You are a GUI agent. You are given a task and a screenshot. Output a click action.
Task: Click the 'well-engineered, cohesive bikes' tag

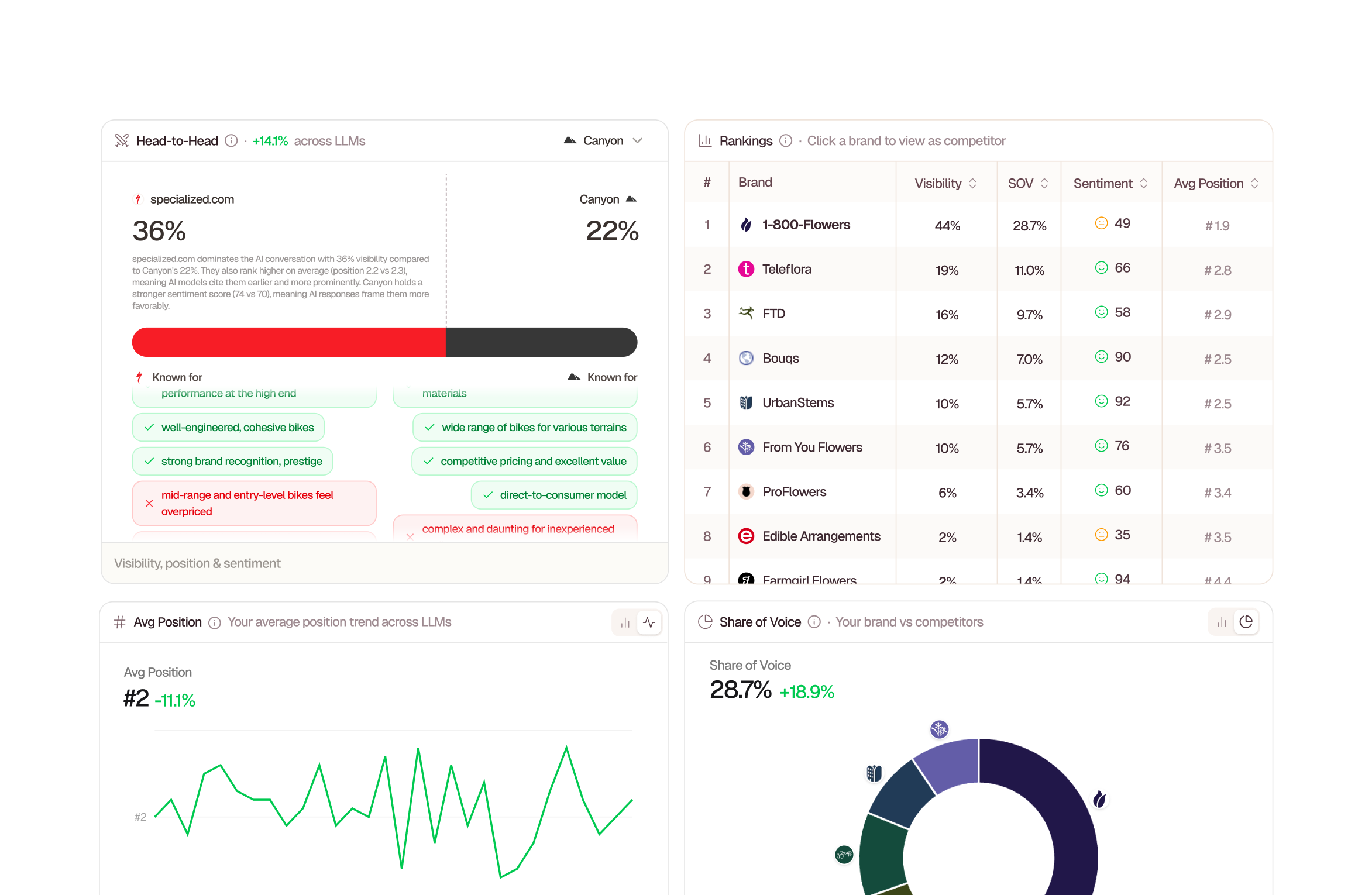(229, 428)
